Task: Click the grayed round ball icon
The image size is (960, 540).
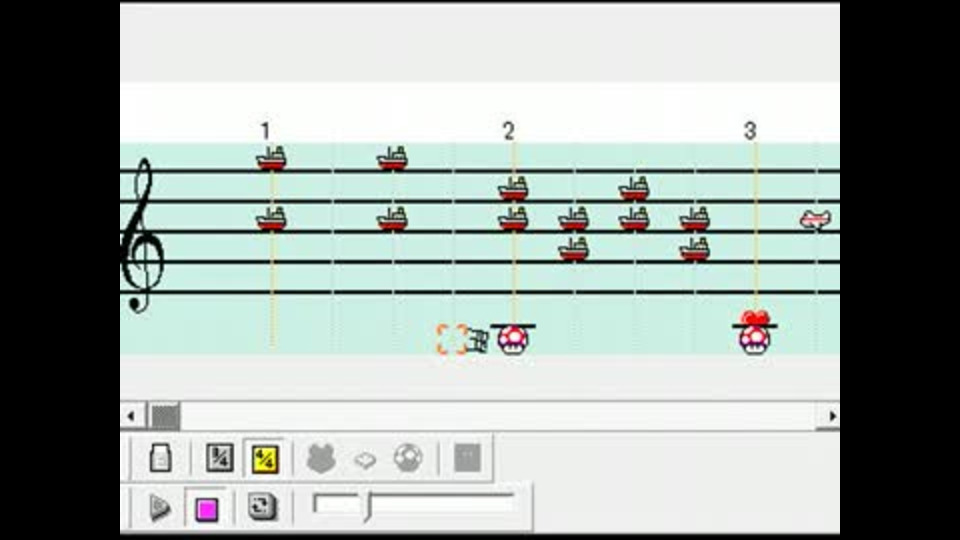Action: (x=408, y=457)
